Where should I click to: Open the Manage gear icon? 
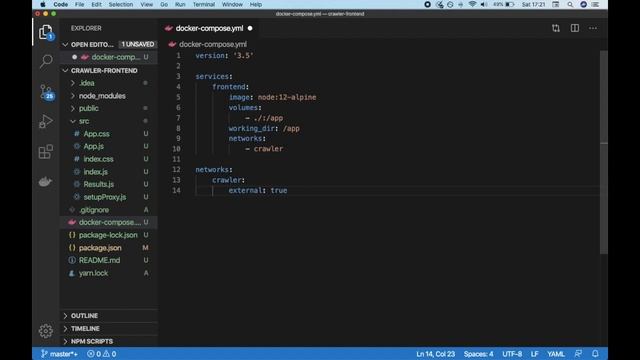(x=46, y=331)
